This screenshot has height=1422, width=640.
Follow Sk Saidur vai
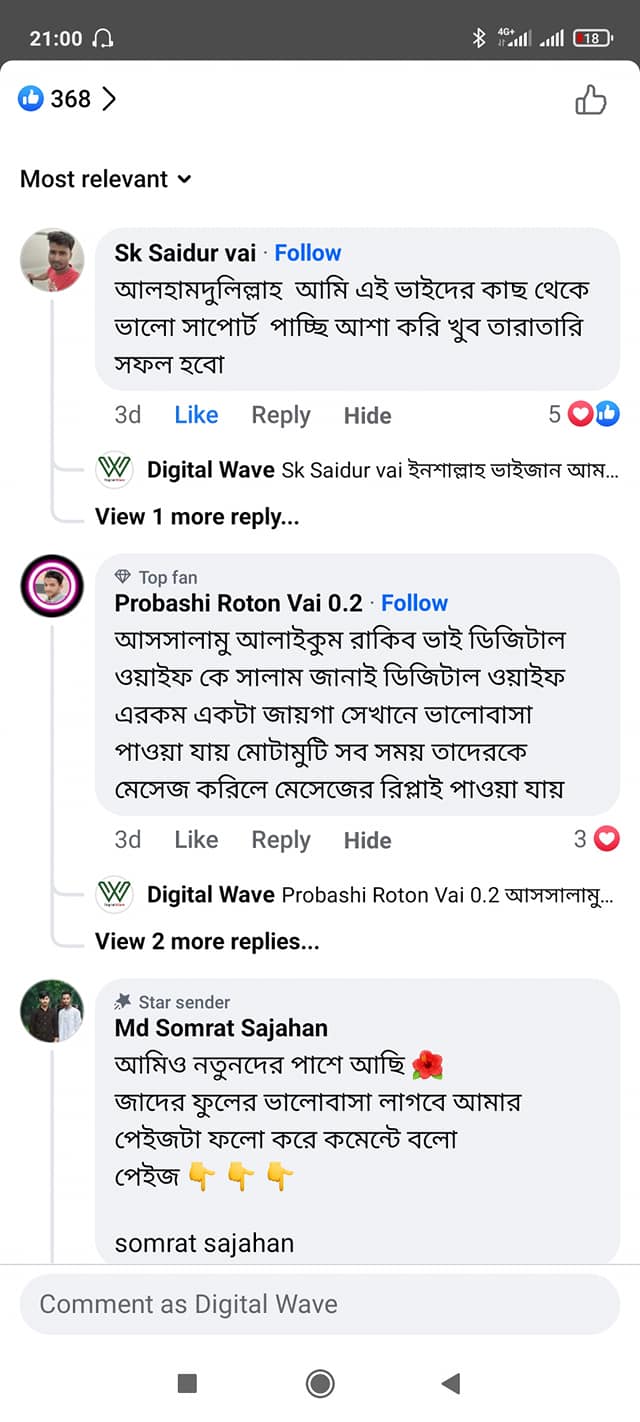(x=308, y=253)
